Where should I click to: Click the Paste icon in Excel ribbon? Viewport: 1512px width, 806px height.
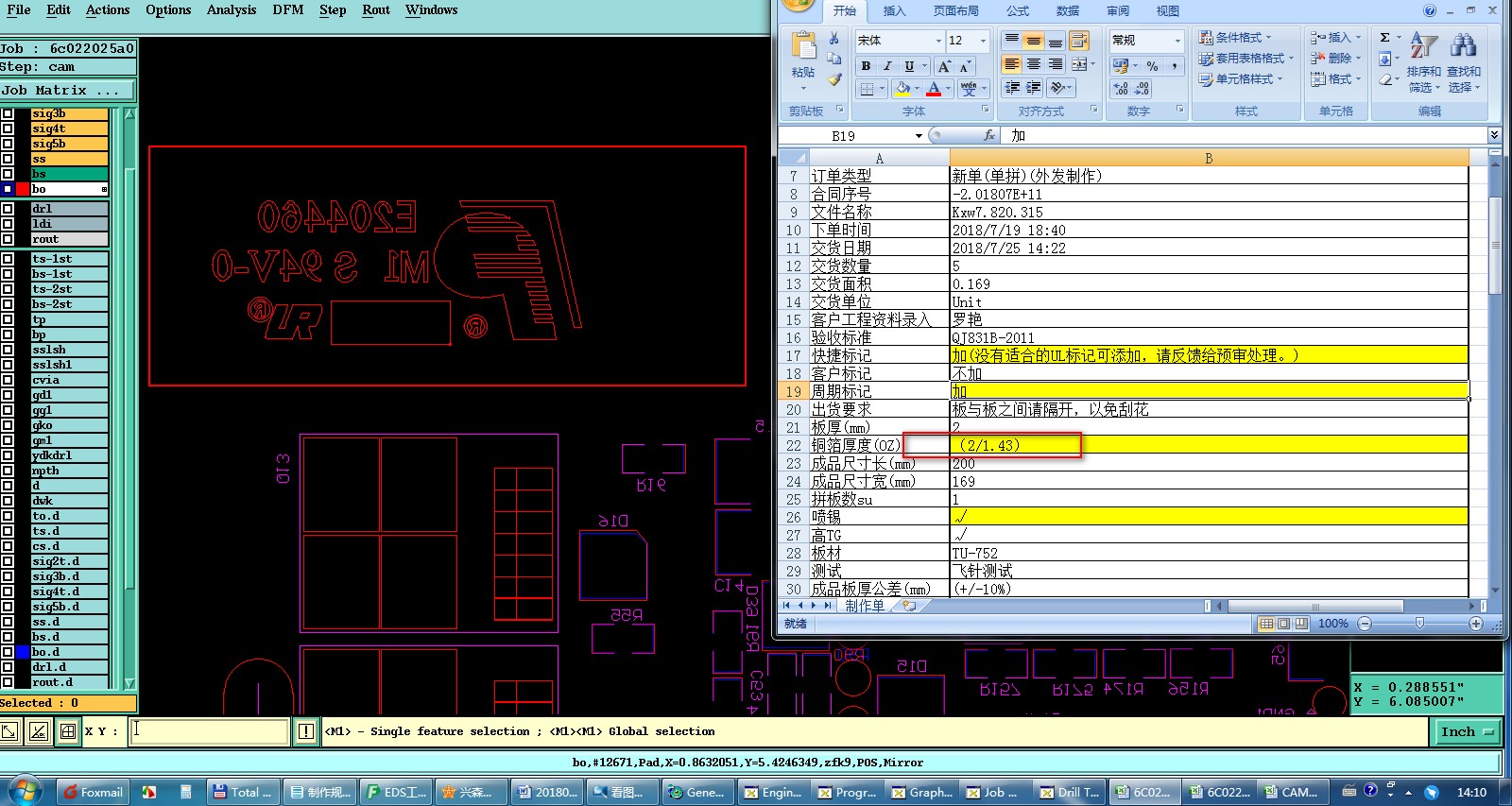pos(803,47)
